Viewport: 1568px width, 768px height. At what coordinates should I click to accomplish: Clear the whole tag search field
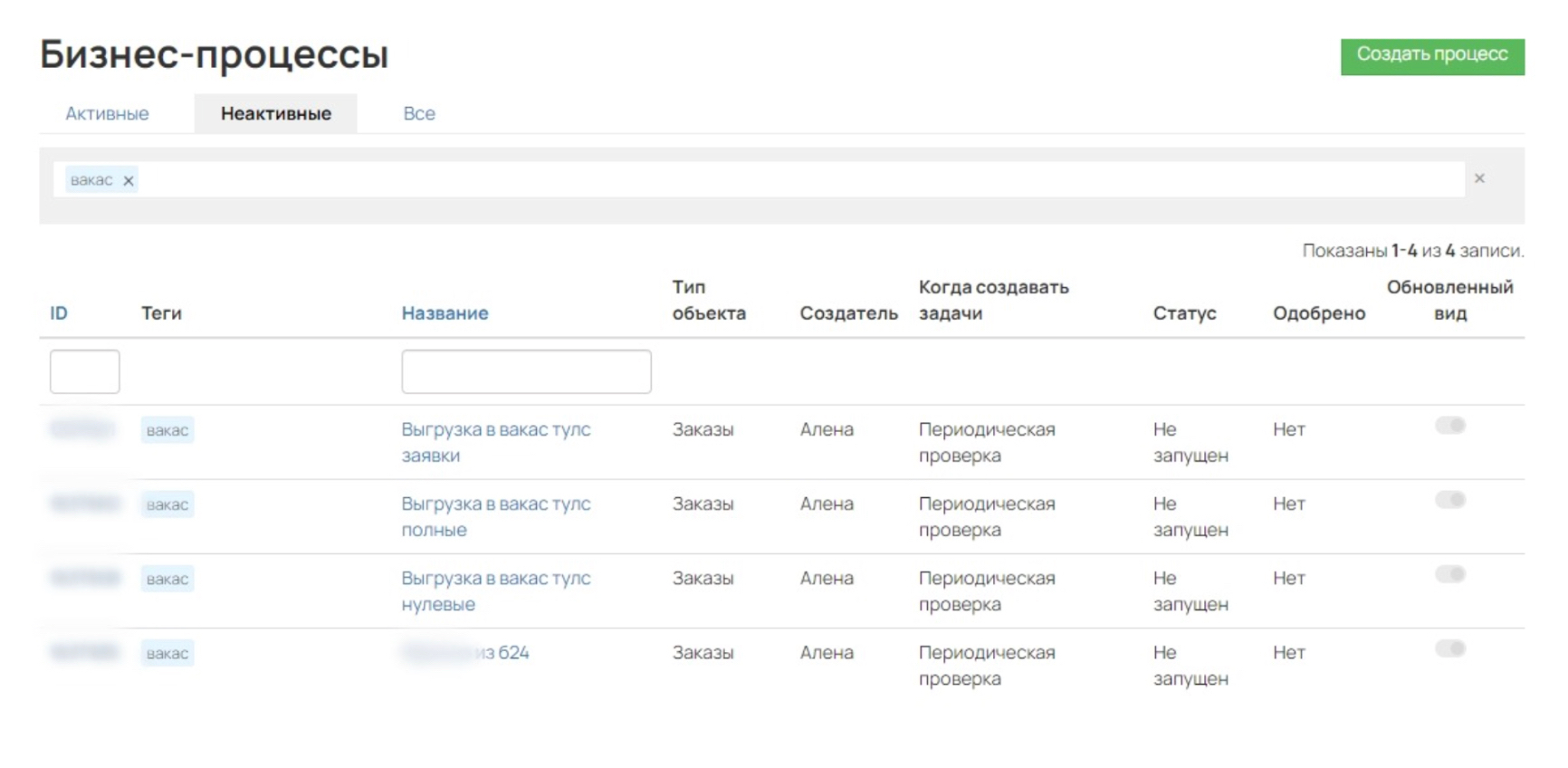coord(1479,178)
